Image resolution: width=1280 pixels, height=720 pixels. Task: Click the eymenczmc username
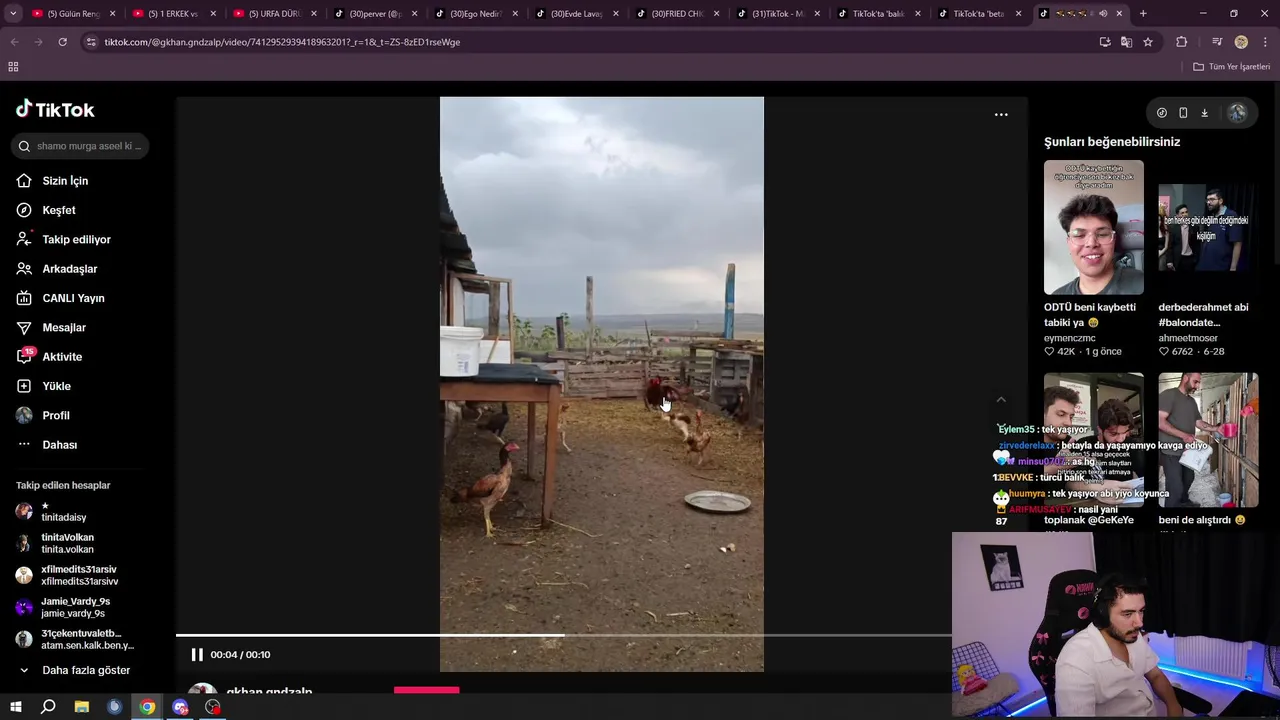pyautogui.click(x=1070, y=338)
